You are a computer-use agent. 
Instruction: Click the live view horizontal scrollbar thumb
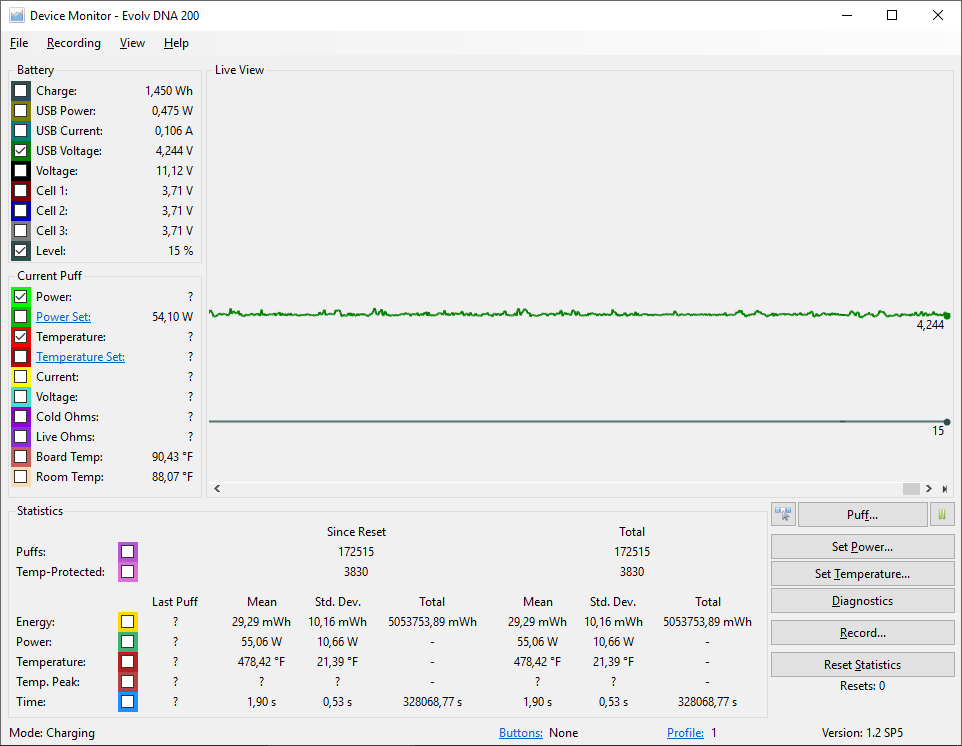click(x=910, y=489)
